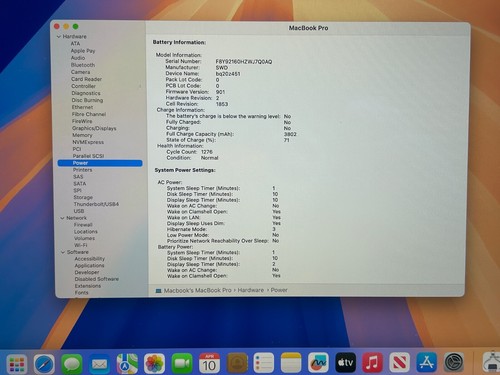Open Launchpad from the Dock
This screenshot has width=500, height=375.
click(x=17, y=364)
